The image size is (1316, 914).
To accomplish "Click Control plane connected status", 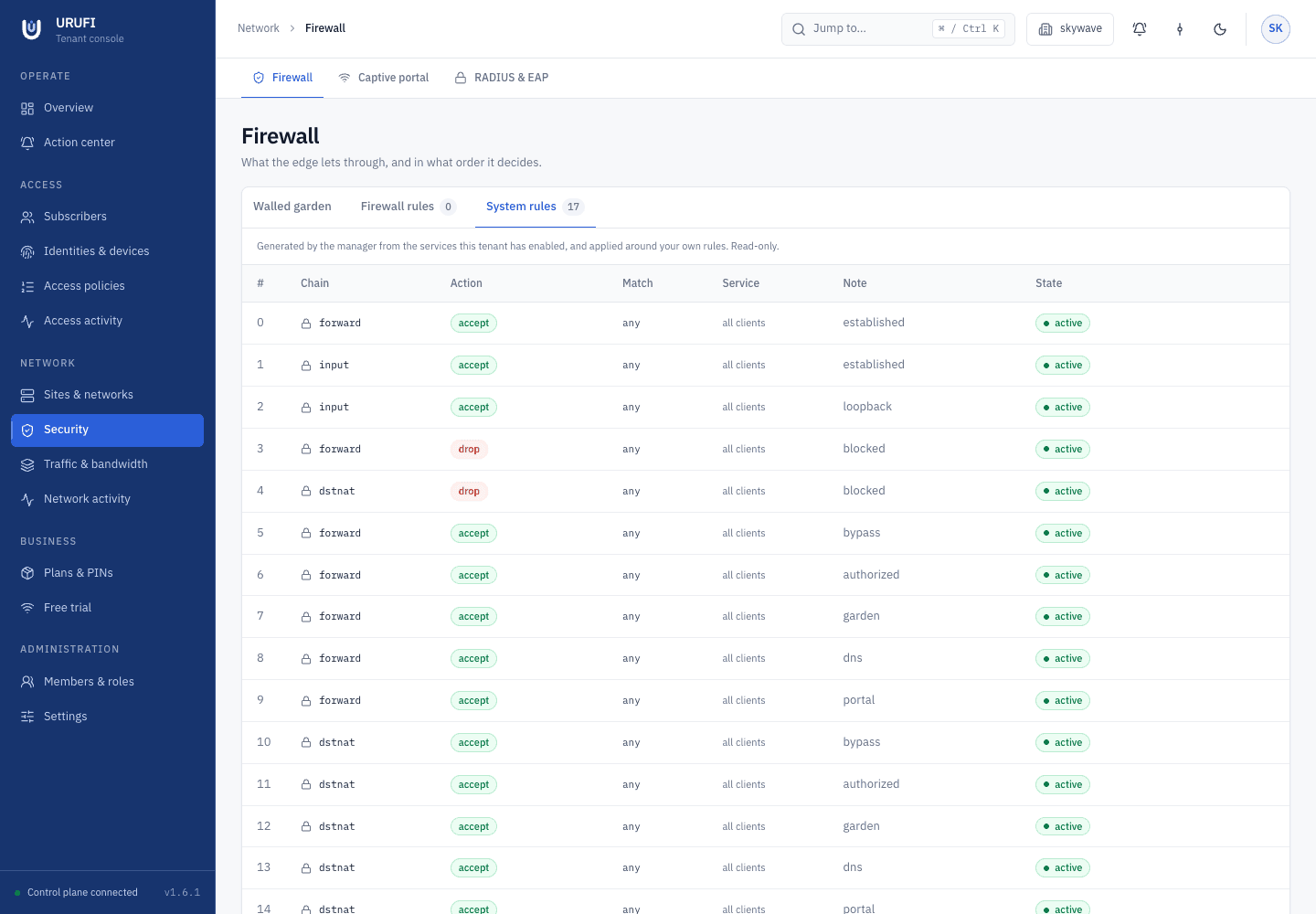I will tap(76, 893).
